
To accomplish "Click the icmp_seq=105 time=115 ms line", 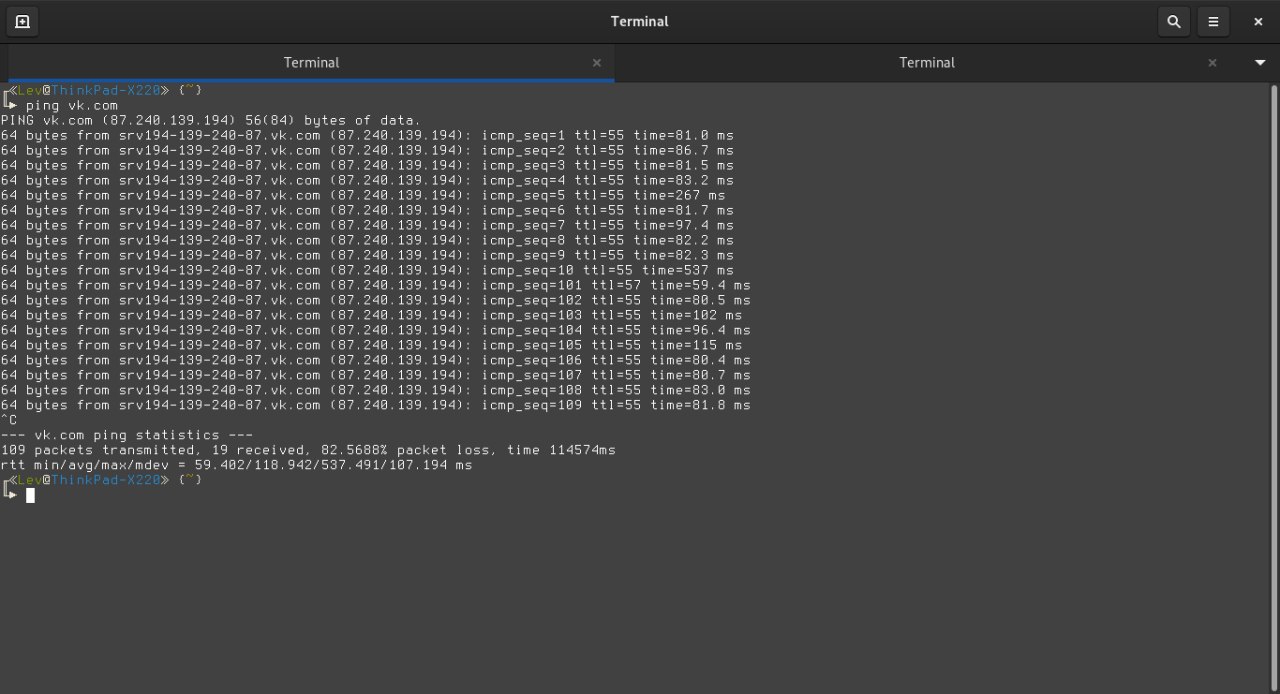I will [x=372, y=345].
